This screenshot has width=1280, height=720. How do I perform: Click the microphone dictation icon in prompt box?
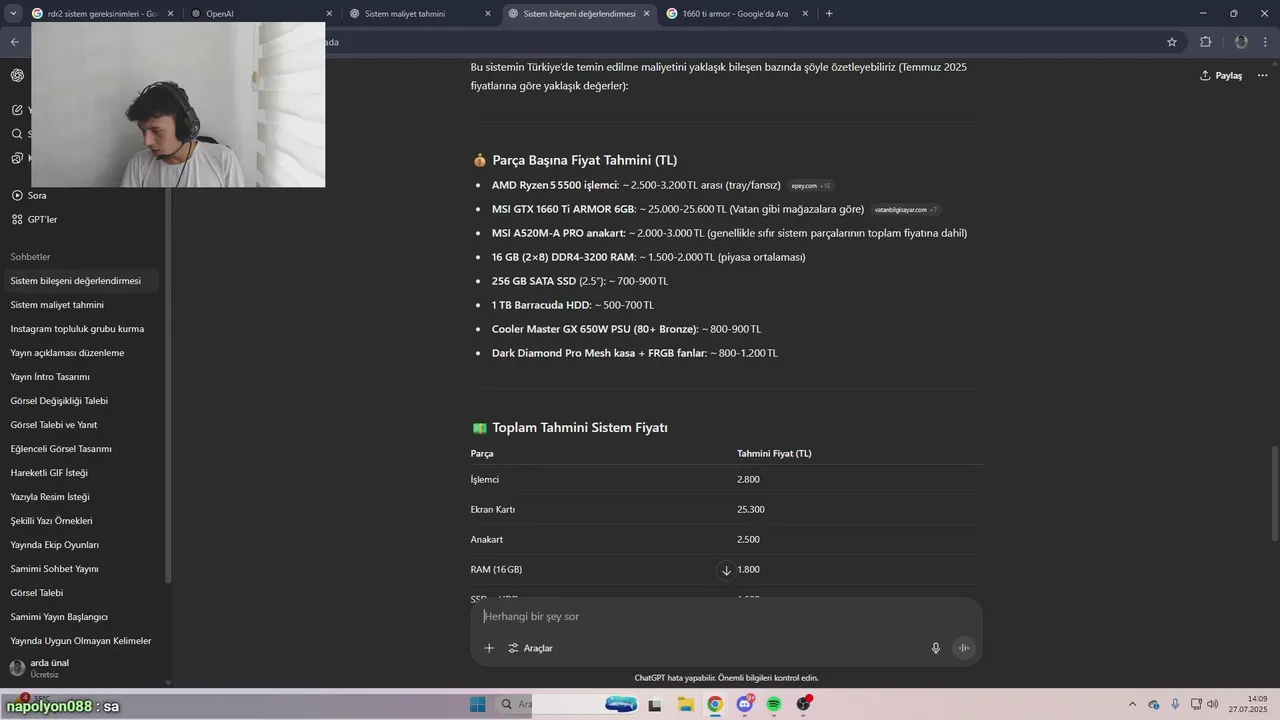[x=936, y=648]
